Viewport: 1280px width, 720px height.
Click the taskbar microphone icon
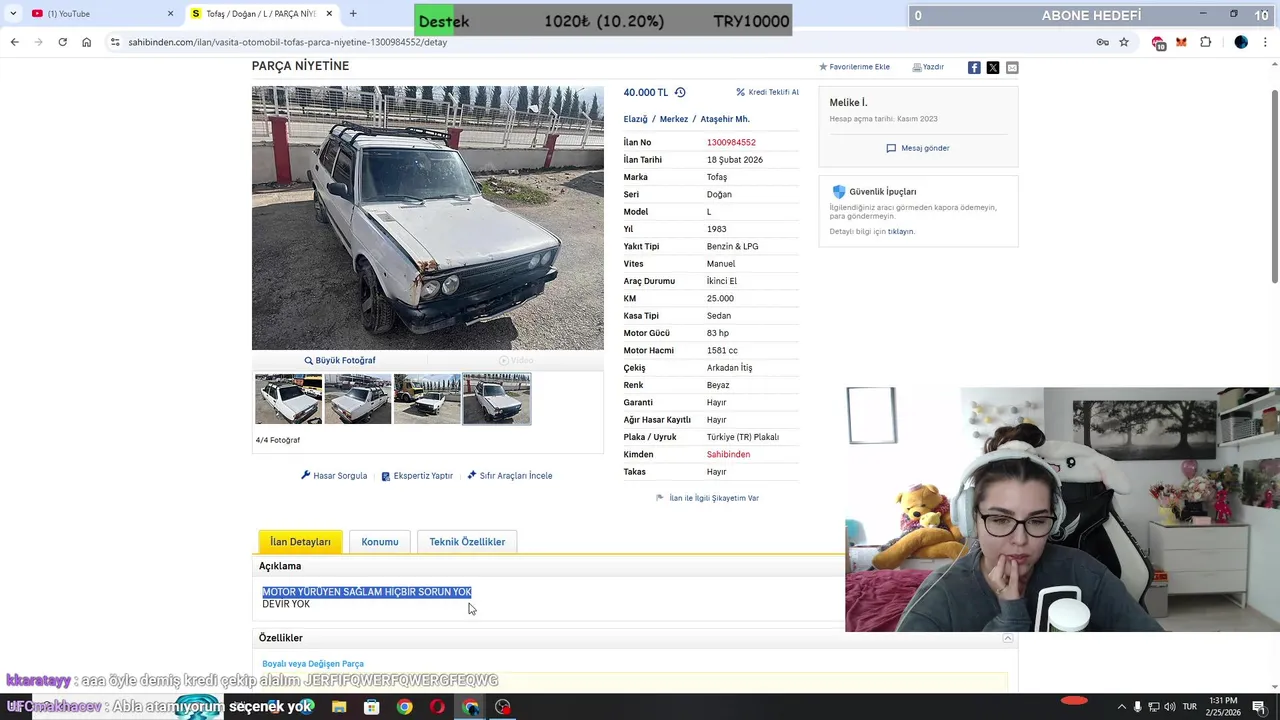1137,707
